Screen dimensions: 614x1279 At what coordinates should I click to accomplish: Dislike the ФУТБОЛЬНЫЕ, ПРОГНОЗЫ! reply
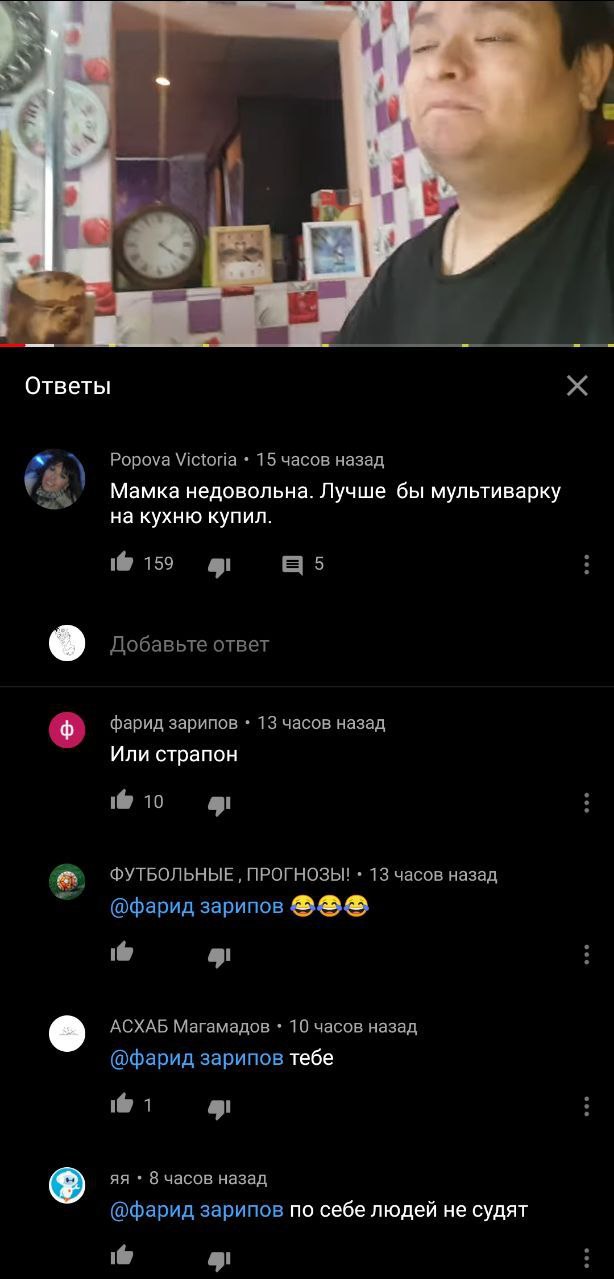[x=219, y=956]
